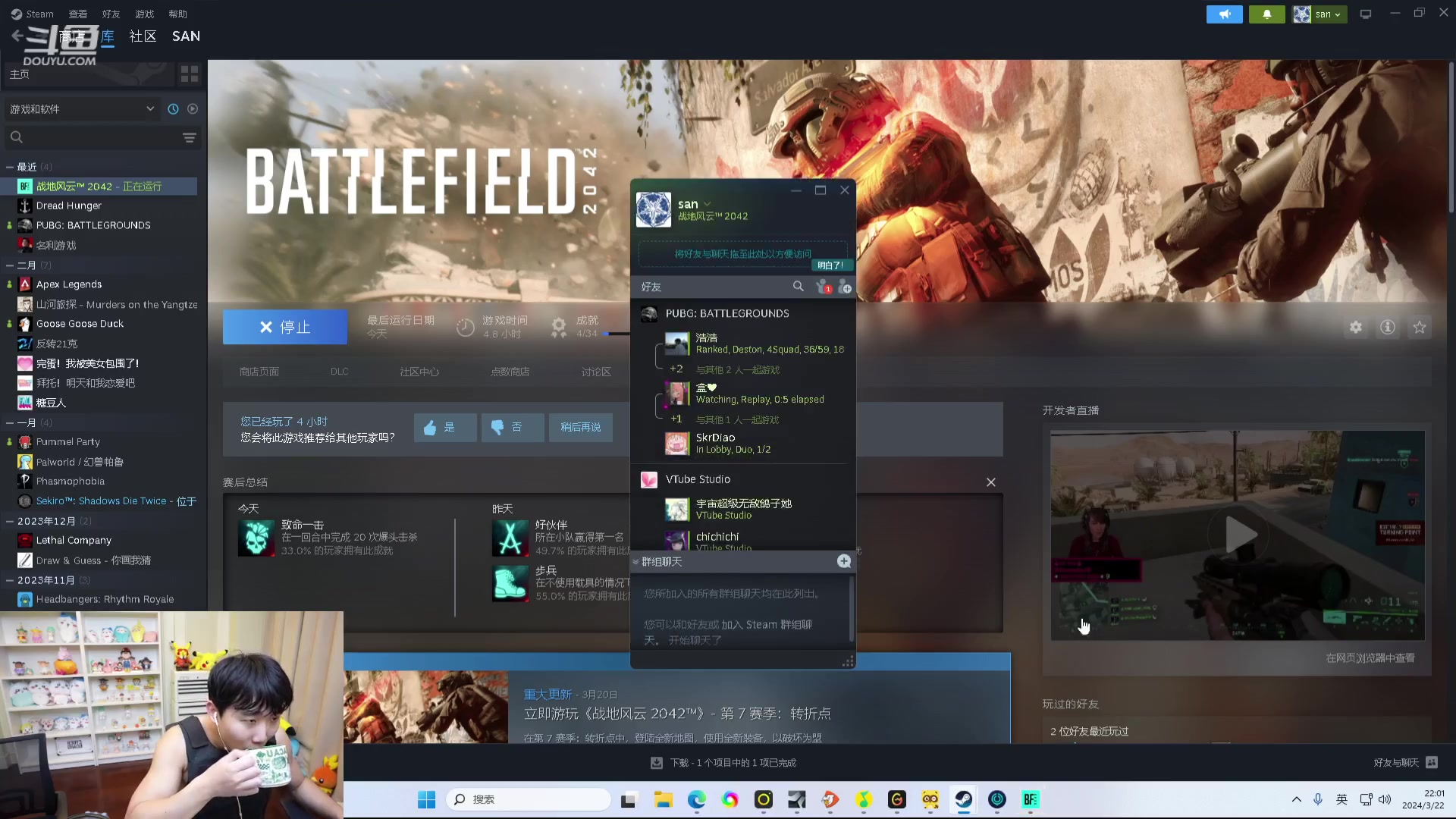Open the 点数商店 game tab
1456x819 pixels.
tap(510, 372)
